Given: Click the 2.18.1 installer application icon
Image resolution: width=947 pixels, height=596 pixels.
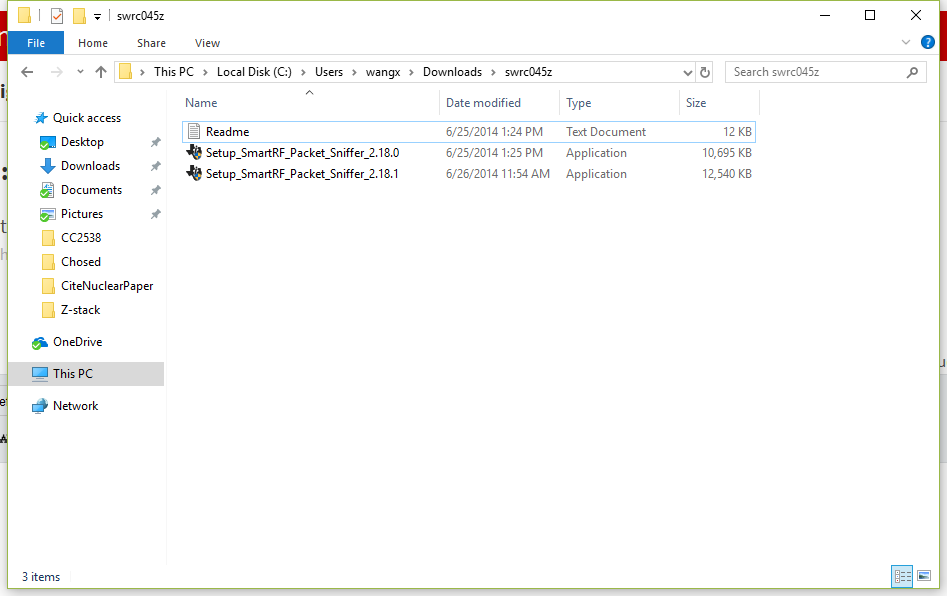Looking at the screenshot, I should tap(194, 173).
